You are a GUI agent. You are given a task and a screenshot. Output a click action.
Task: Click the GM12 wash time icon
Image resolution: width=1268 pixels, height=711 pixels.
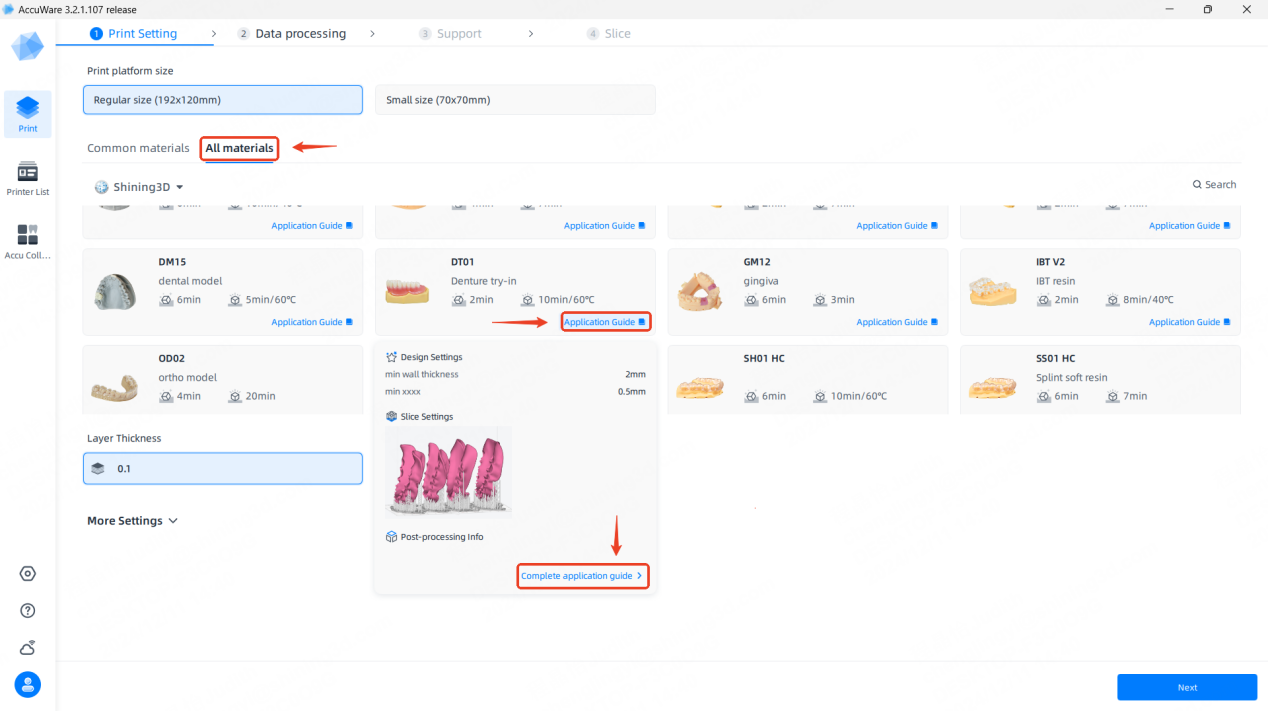751,300
